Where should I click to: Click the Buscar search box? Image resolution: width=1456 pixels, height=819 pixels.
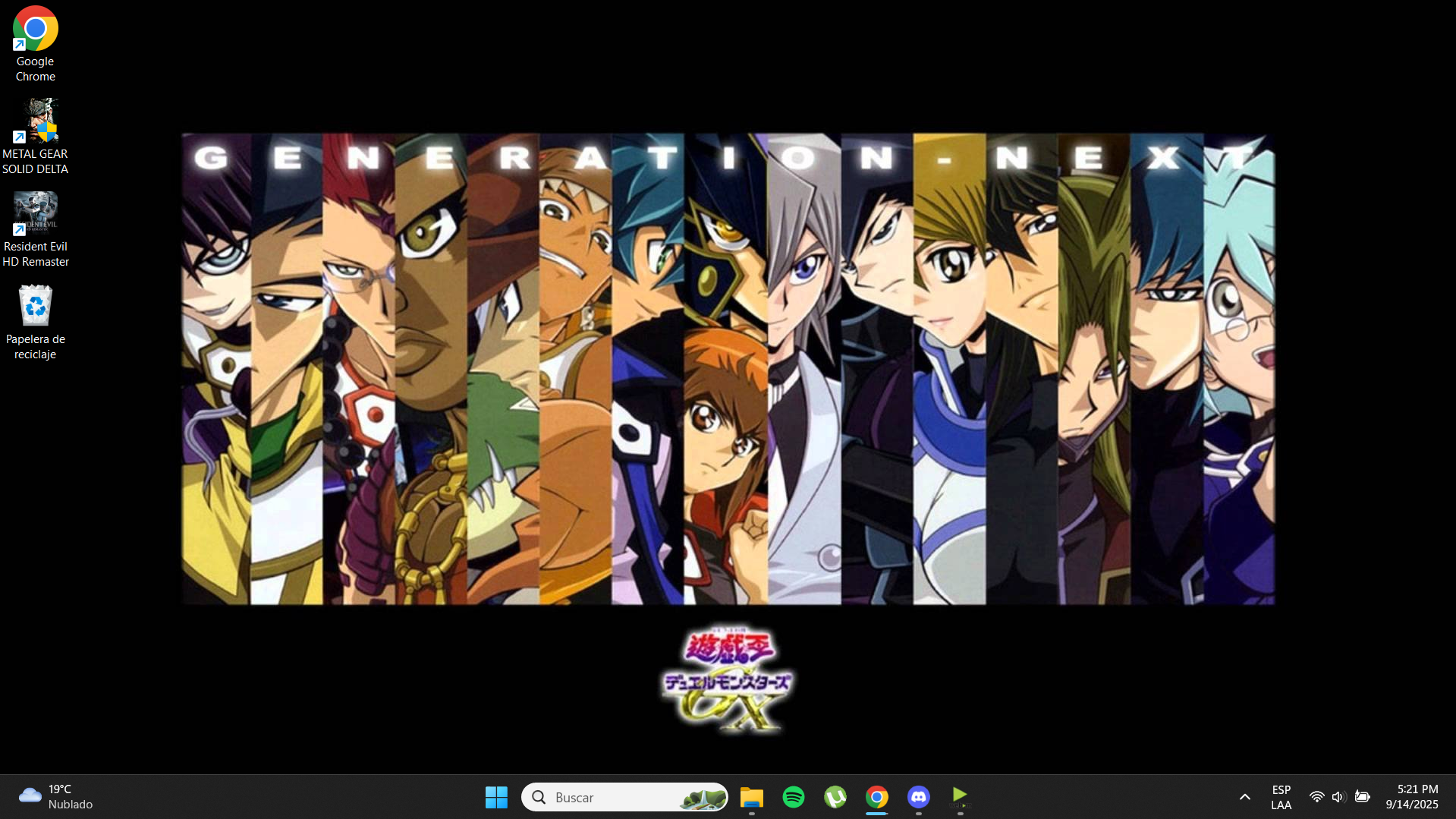click(624, 797)
